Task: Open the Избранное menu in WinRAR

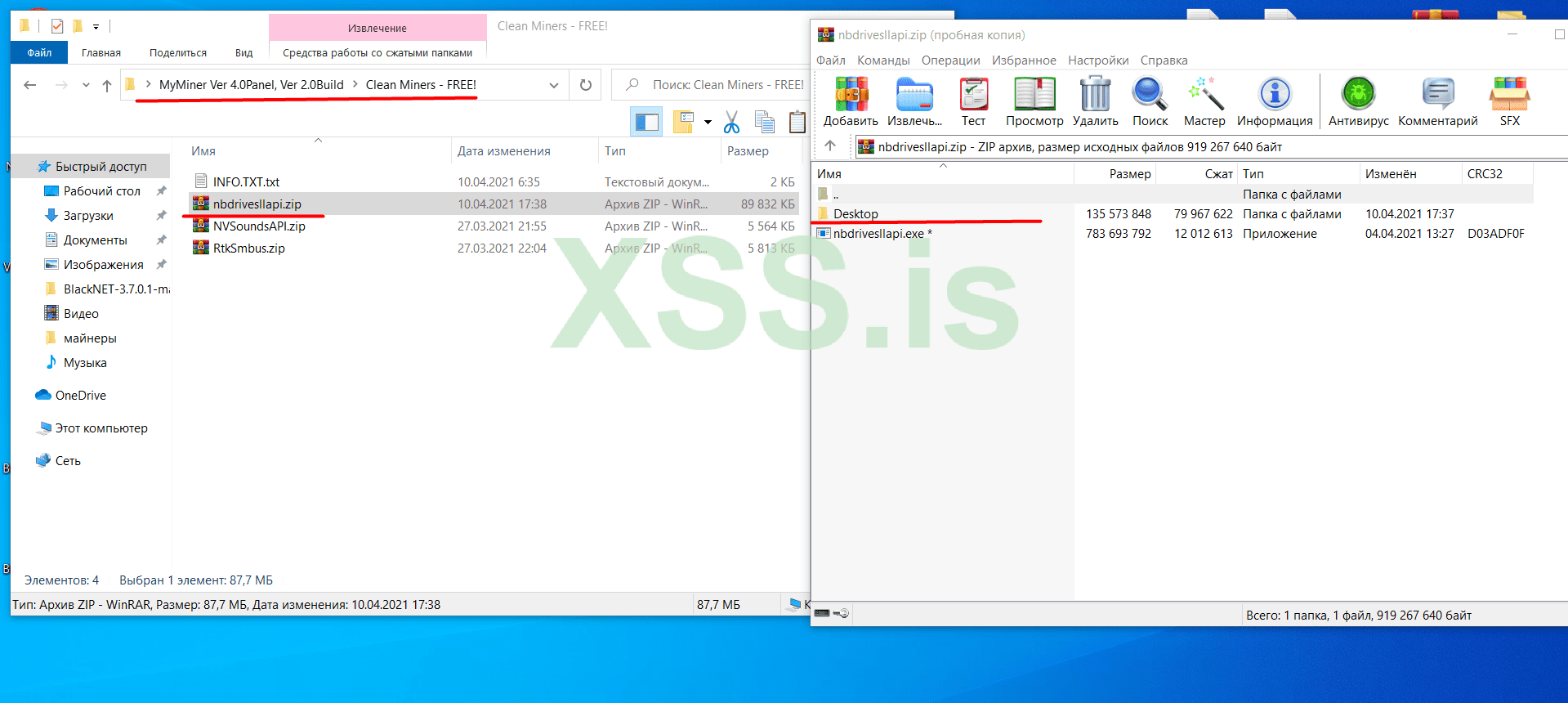Action: point(1024,60)
